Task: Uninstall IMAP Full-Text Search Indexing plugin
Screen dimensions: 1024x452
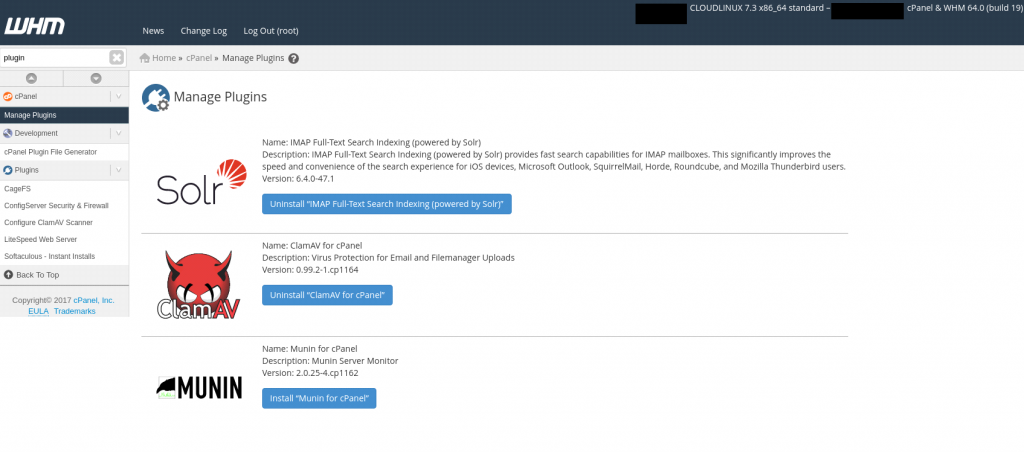Action: 387,204
